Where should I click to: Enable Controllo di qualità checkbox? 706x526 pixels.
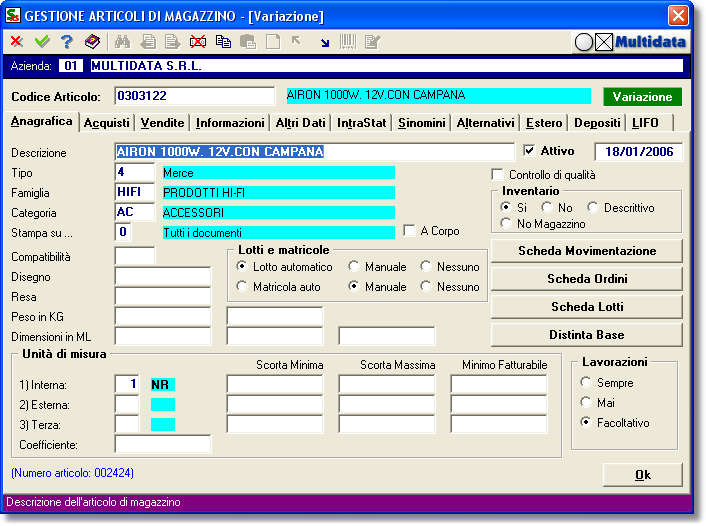[497, 174]
